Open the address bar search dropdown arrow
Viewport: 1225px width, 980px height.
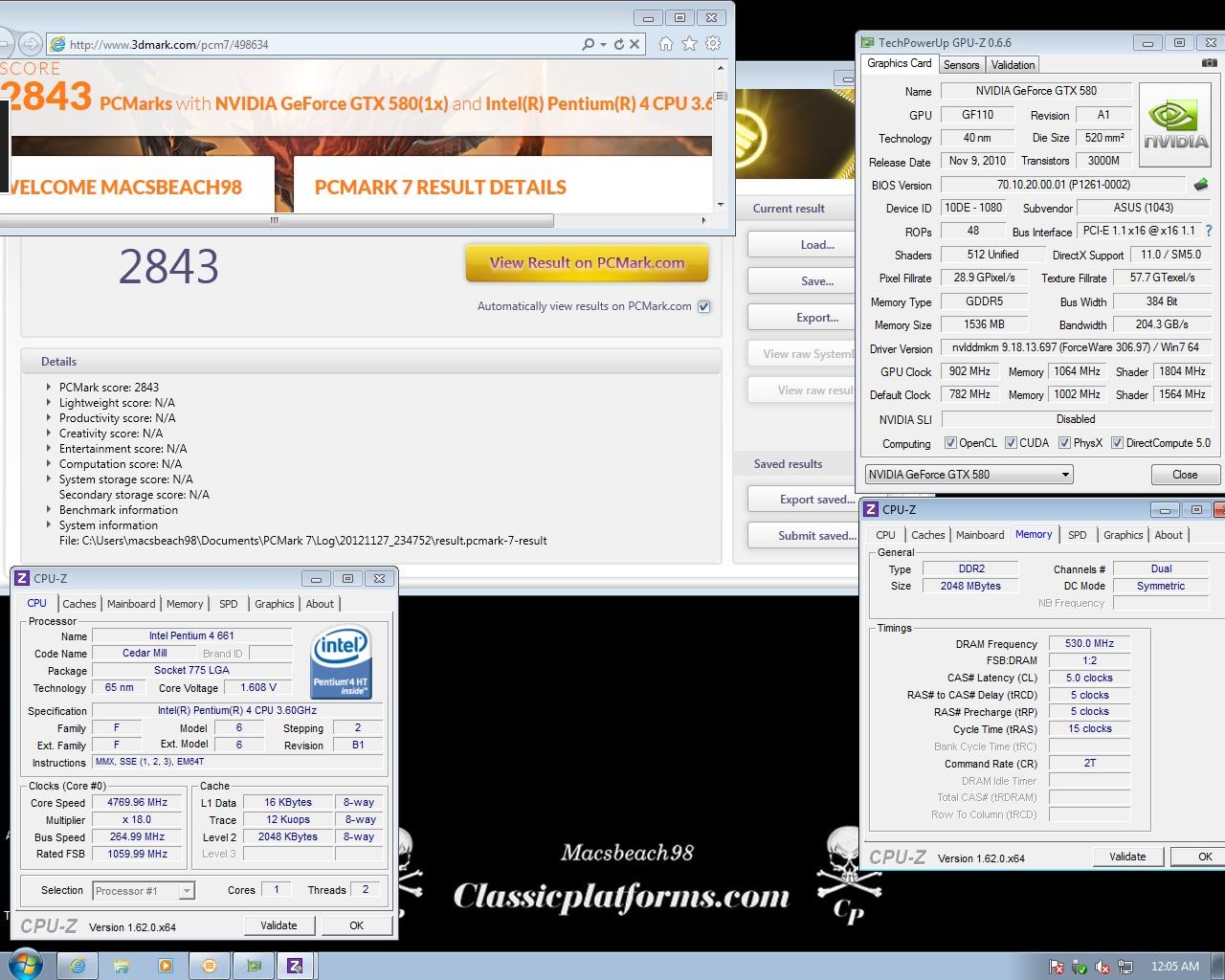pyautogui.click(x=603, y=44)
